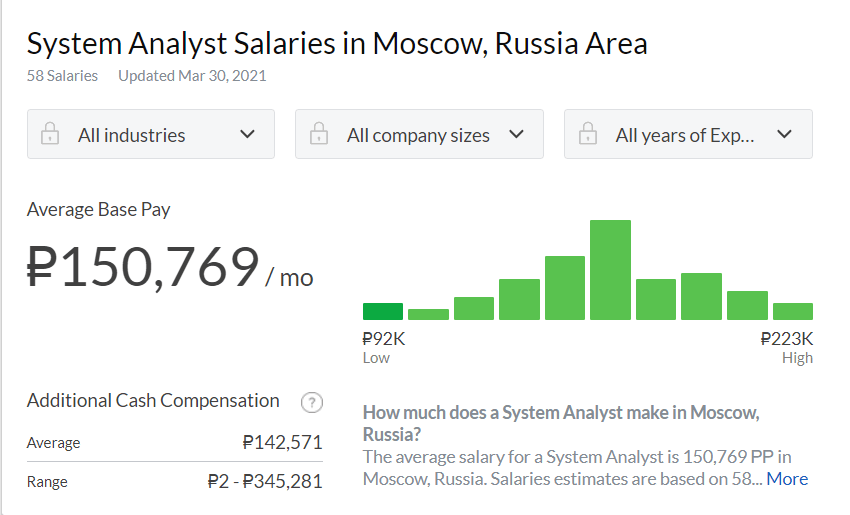The width and height of the screenshot is (850, 515).
Task: Open the All company sizes dropdown
Action: (x=419, y=135)
